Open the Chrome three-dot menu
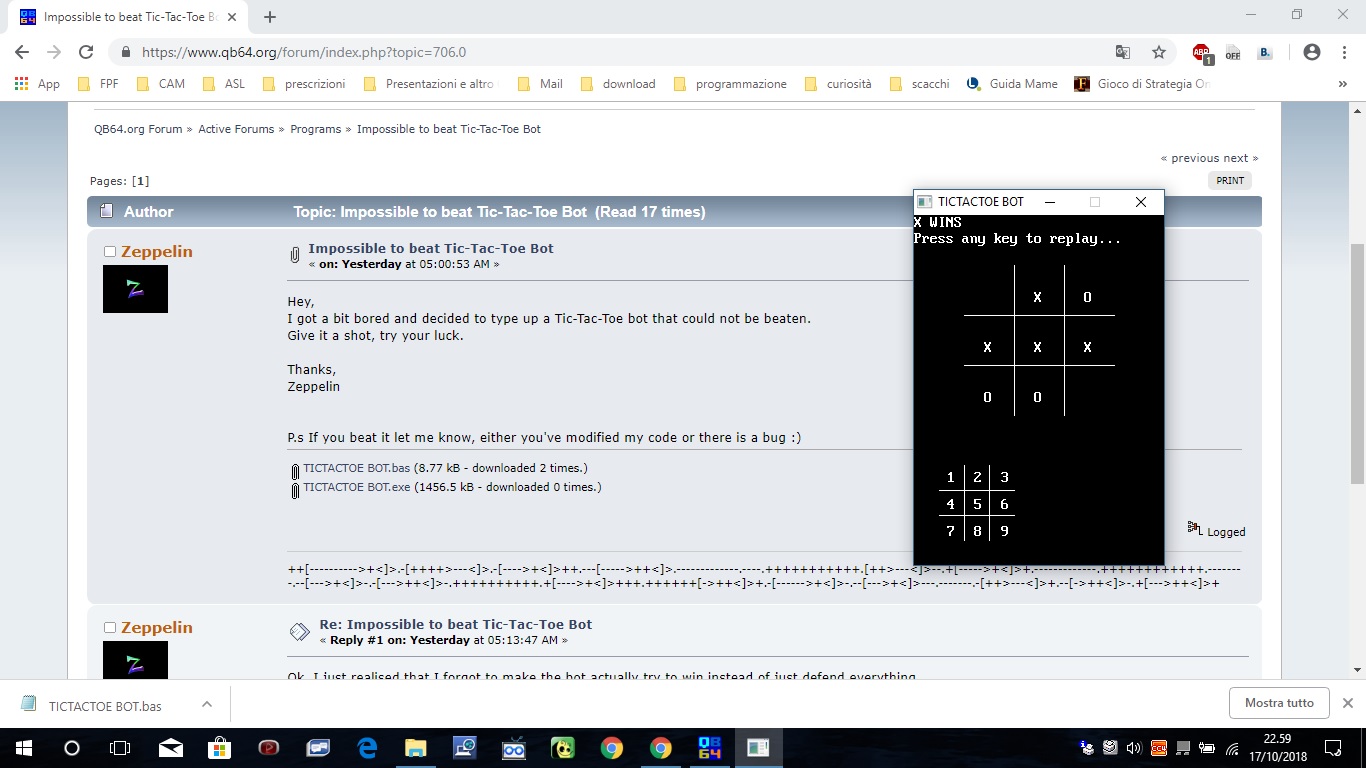The width and height of the screenshot is (1366, 768). coord(1343,52)
